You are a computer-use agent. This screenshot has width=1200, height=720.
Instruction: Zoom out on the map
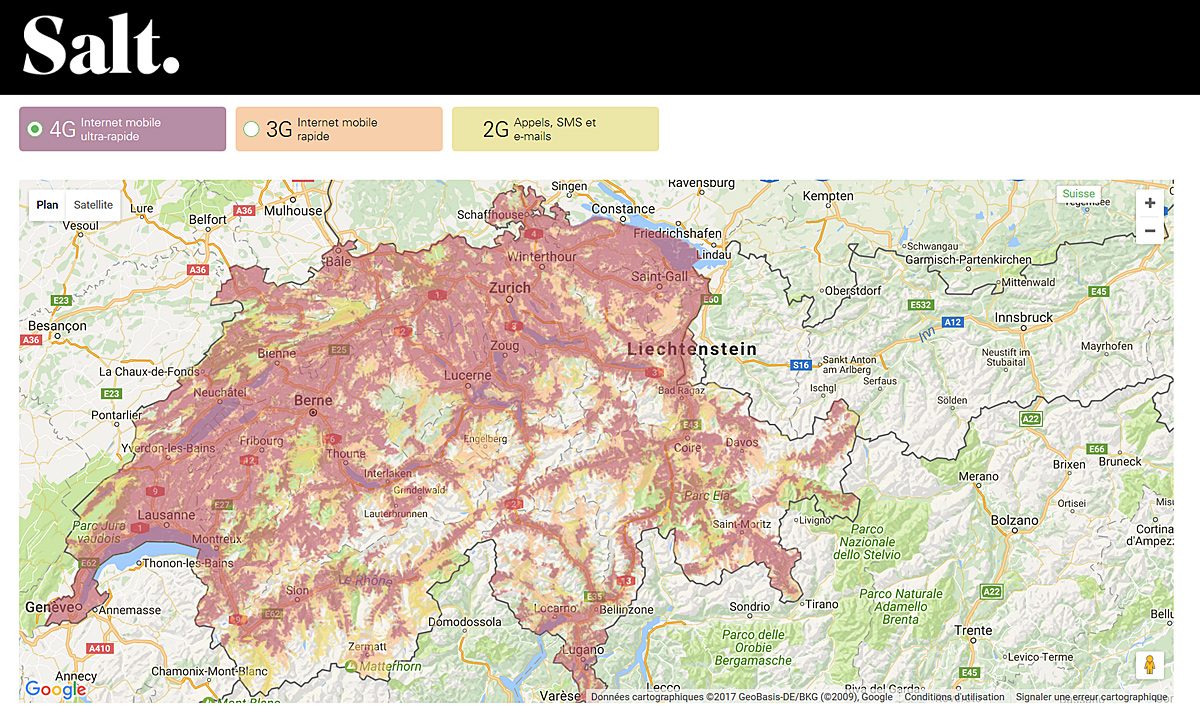[x=1150, y=231]
